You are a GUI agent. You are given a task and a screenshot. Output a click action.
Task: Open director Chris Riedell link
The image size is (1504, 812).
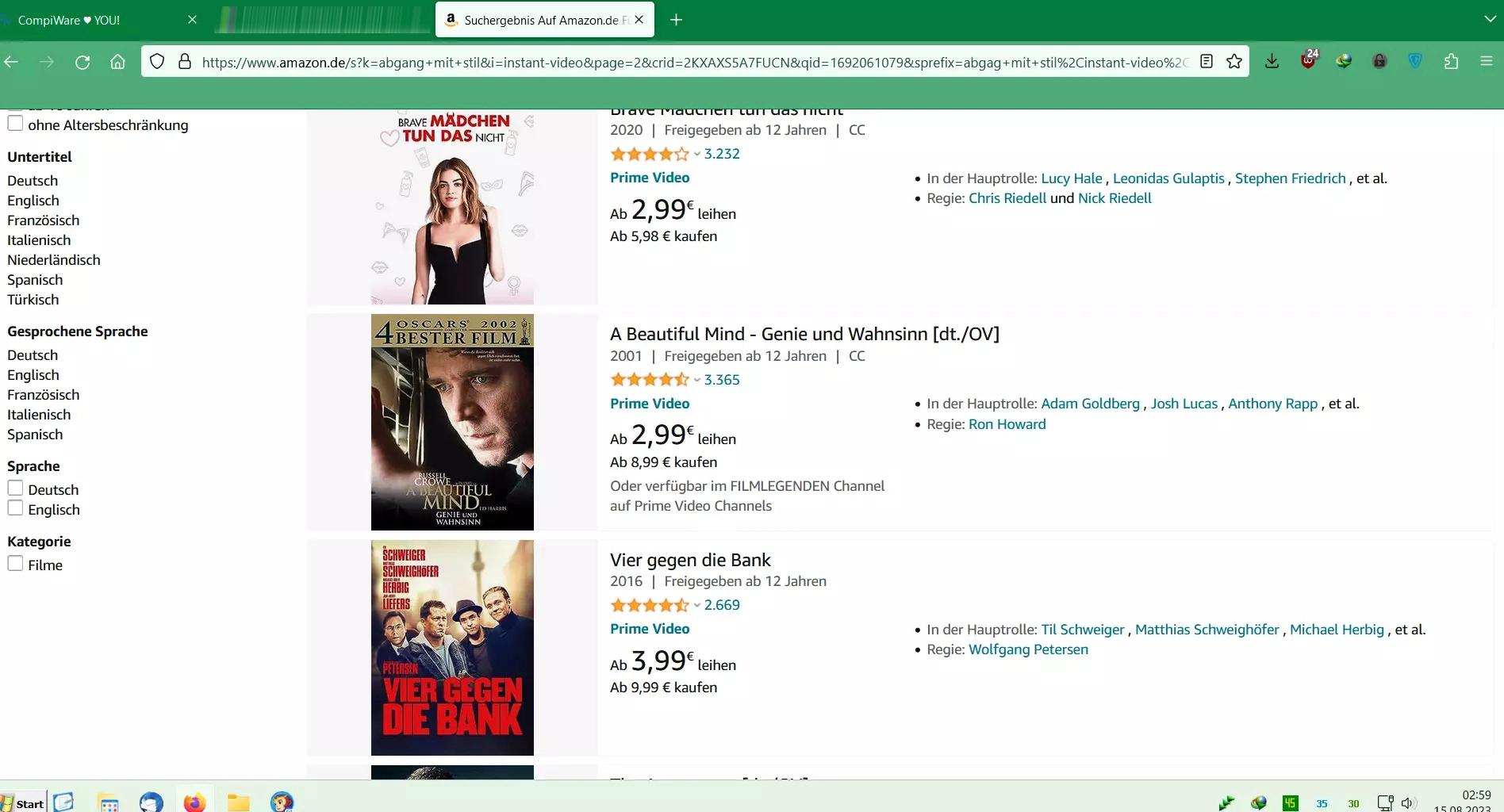1007,198
